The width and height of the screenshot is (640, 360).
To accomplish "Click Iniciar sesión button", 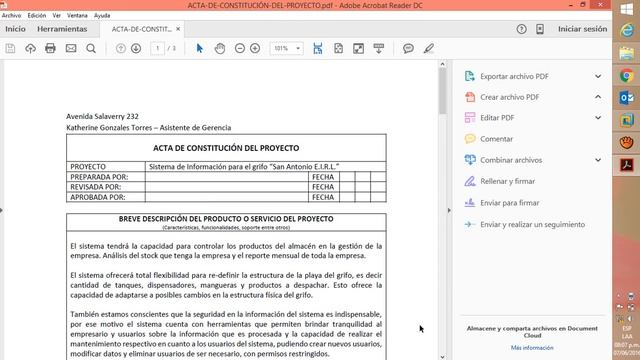I will pos(582,29).
